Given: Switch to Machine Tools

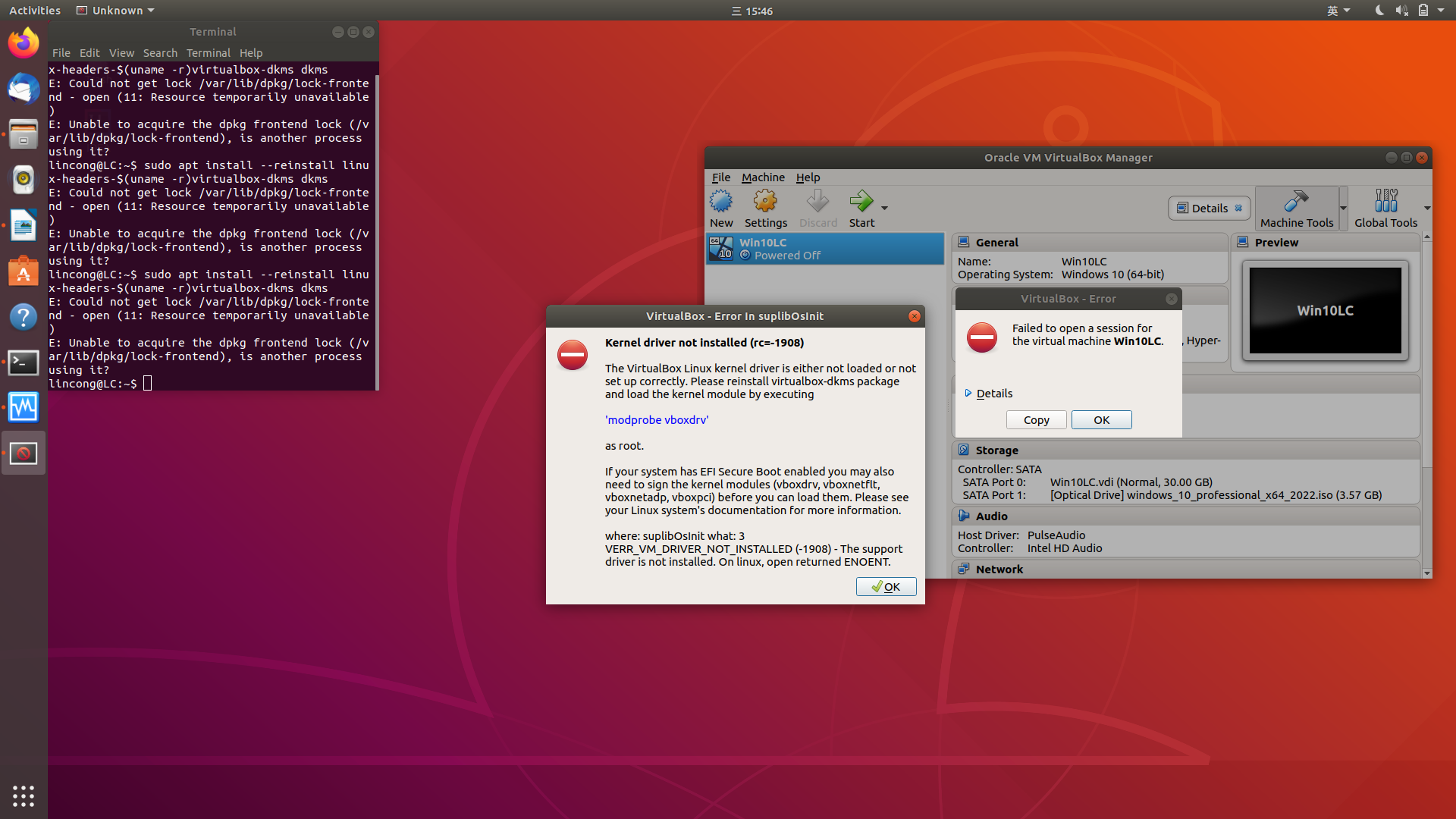Looking at the screenshot, I should click(1296, 207).
